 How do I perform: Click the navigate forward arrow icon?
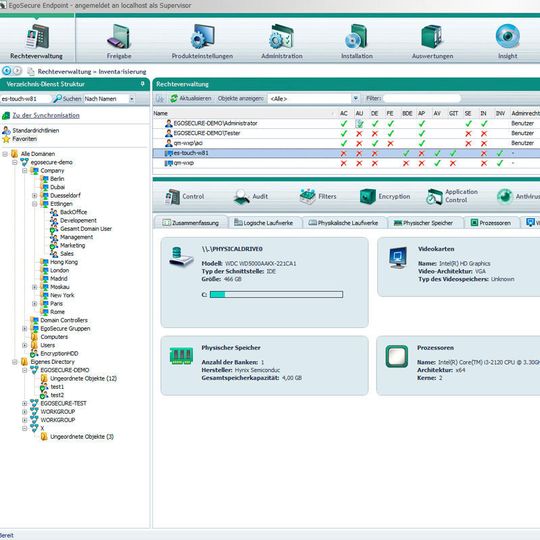17,71
